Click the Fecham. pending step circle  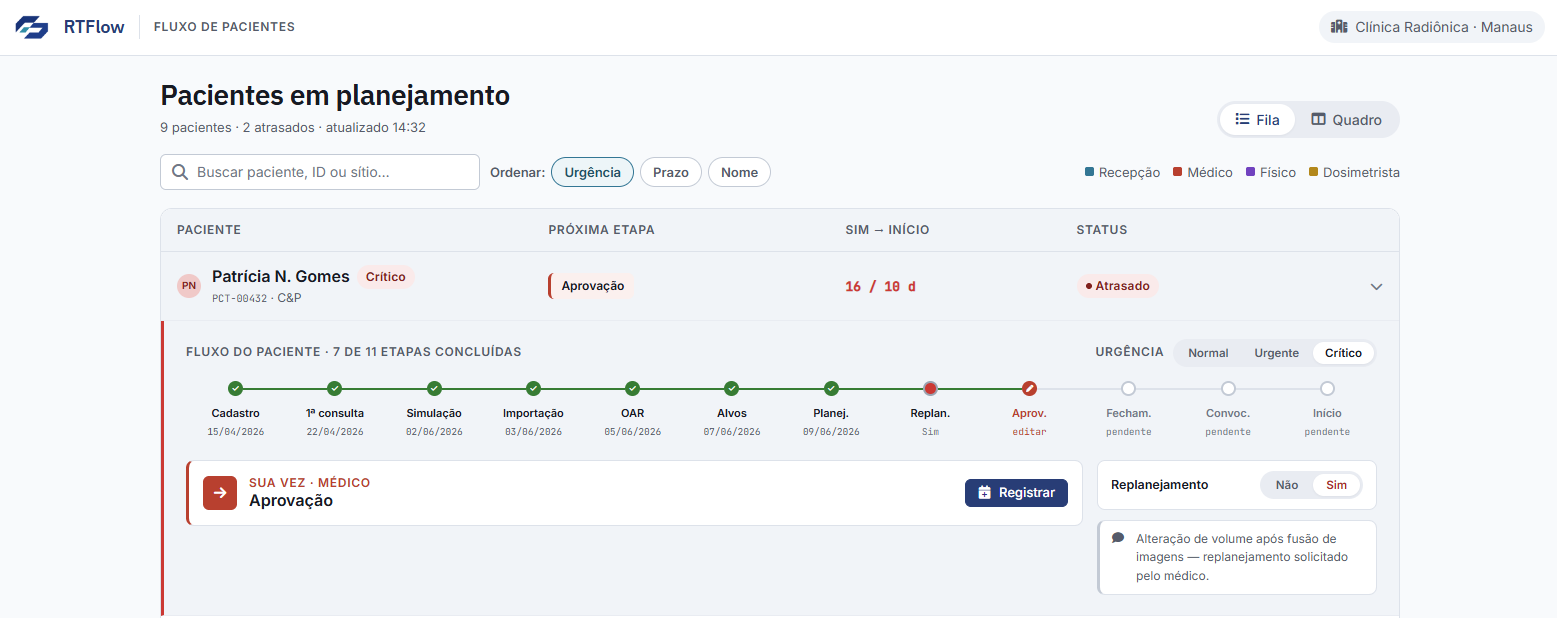[1128, 388]
